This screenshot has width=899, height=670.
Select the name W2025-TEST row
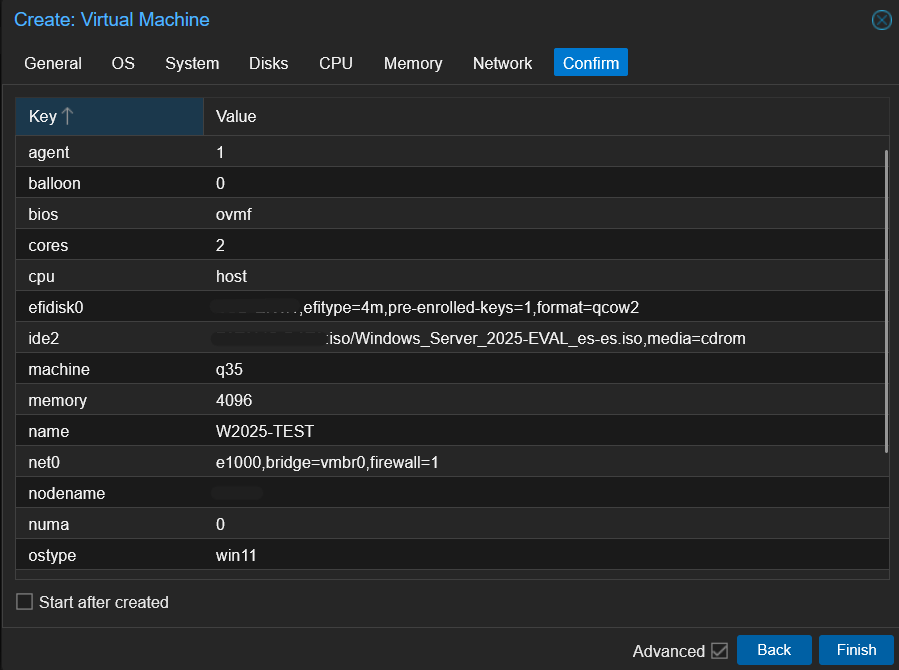[x=450, y=431]
